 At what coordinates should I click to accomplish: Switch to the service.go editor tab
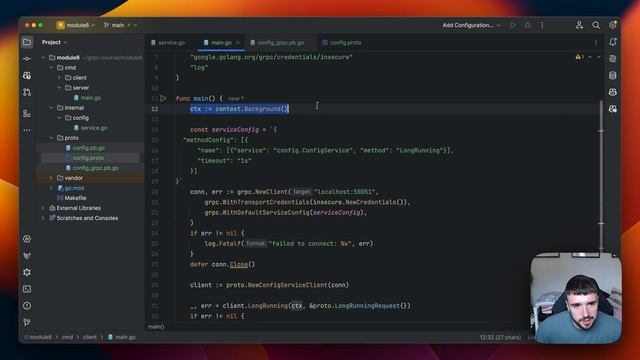[168, 42]
